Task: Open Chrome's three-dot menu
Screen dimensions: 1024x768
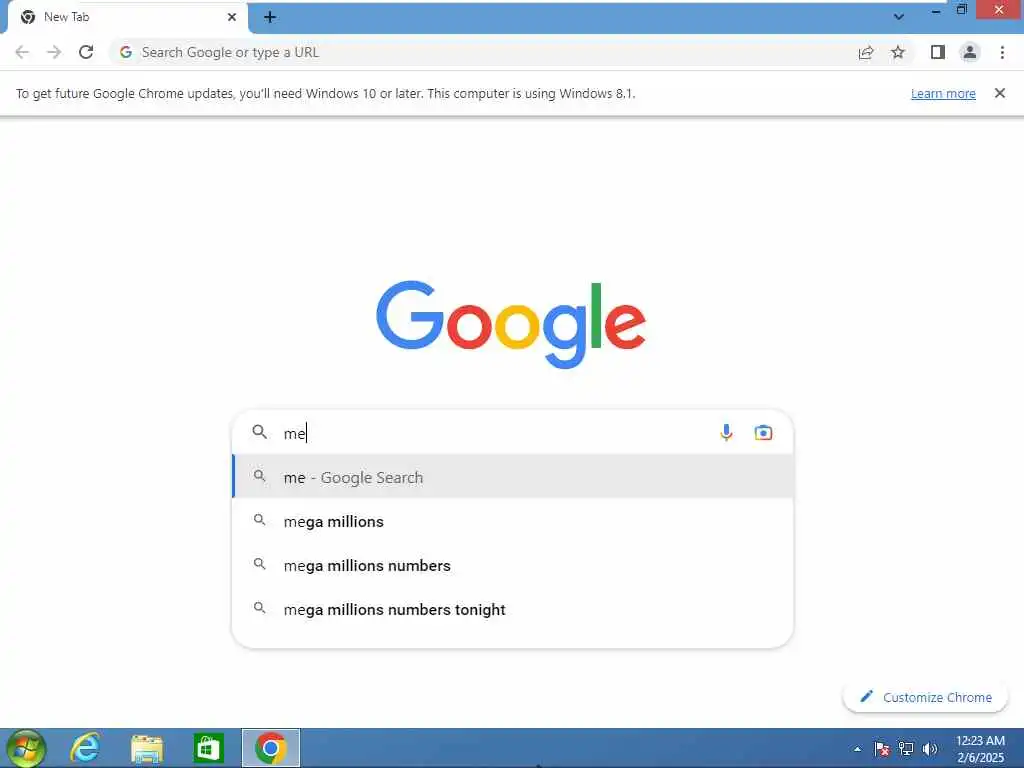Action: pyautogui.click(x=1002, y=52)
